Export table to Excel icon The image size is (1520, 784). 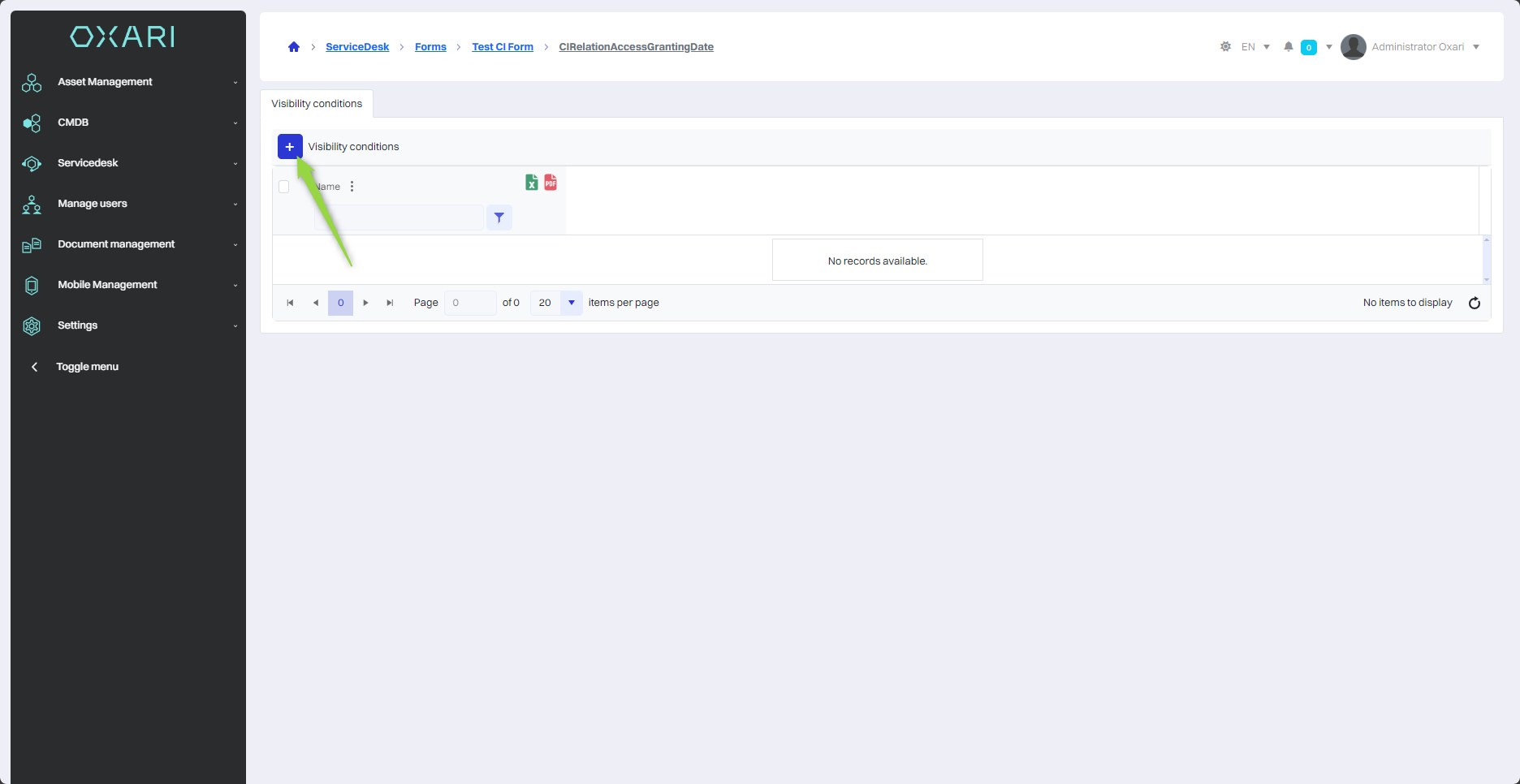pos(531,183)
